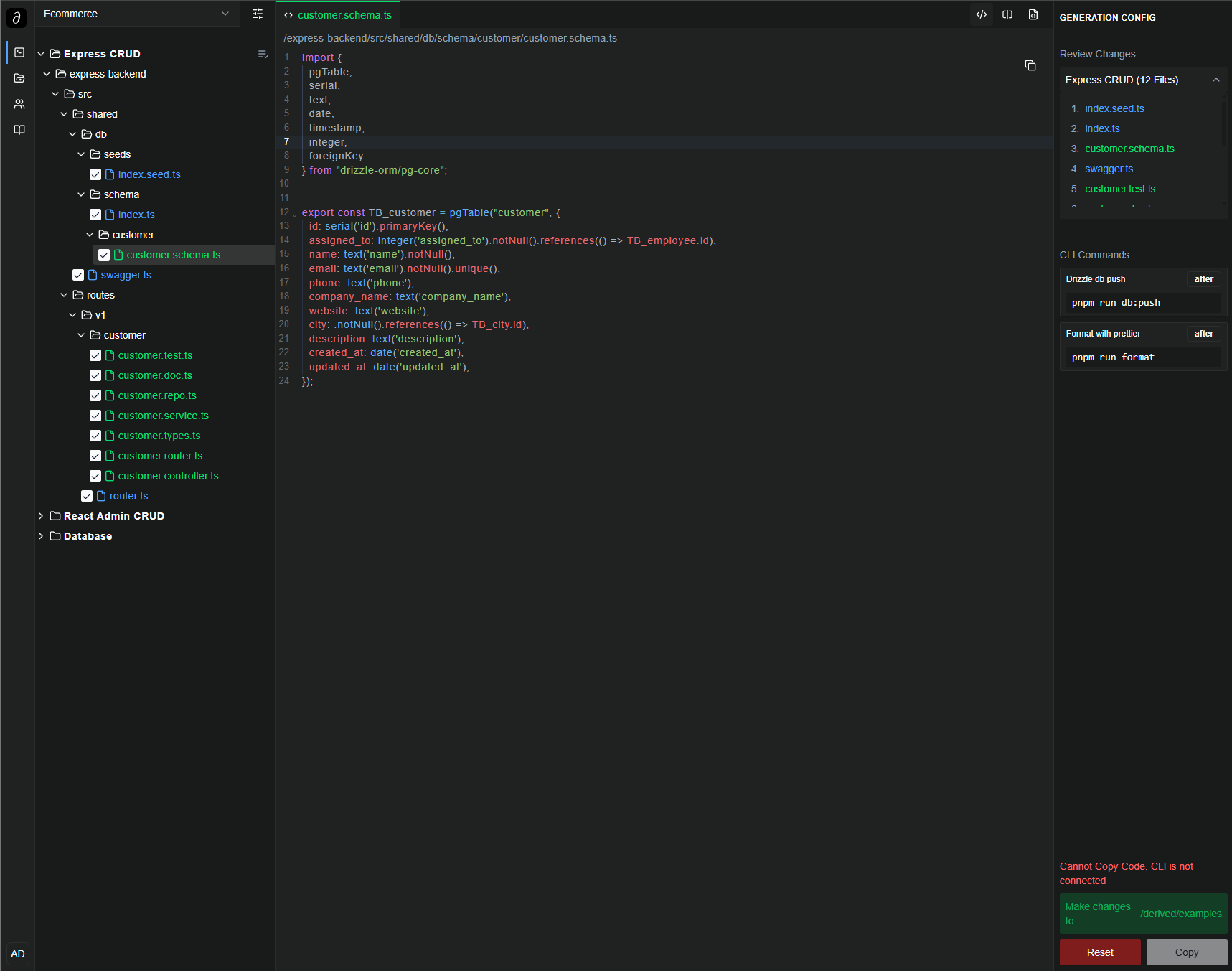Click the Express CRUD folder icon
The height and width of the screenshot is (971, 1232).
coord(55,54)
